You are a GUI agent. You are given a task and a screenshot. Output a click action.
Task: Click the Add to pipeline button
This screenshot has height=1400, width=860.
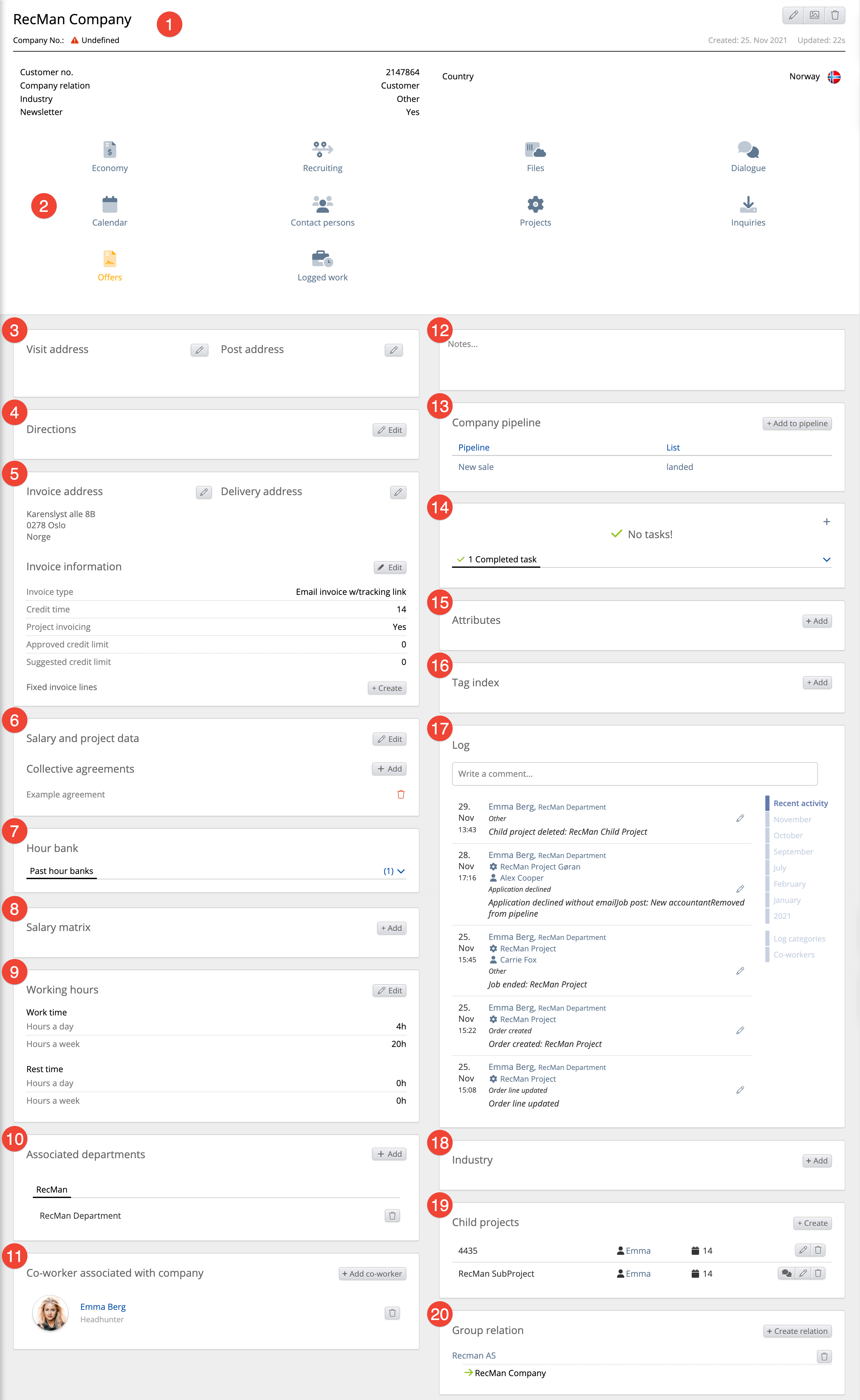click(797, 423)
